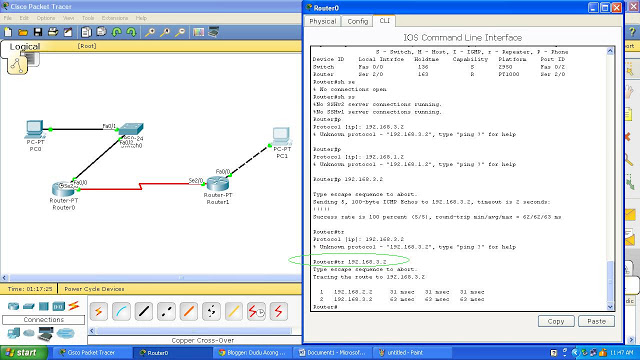The width and height of the screenshot is (640, 360).
Task: Choose Connections lightning category
Action: (x=74, y=306)
